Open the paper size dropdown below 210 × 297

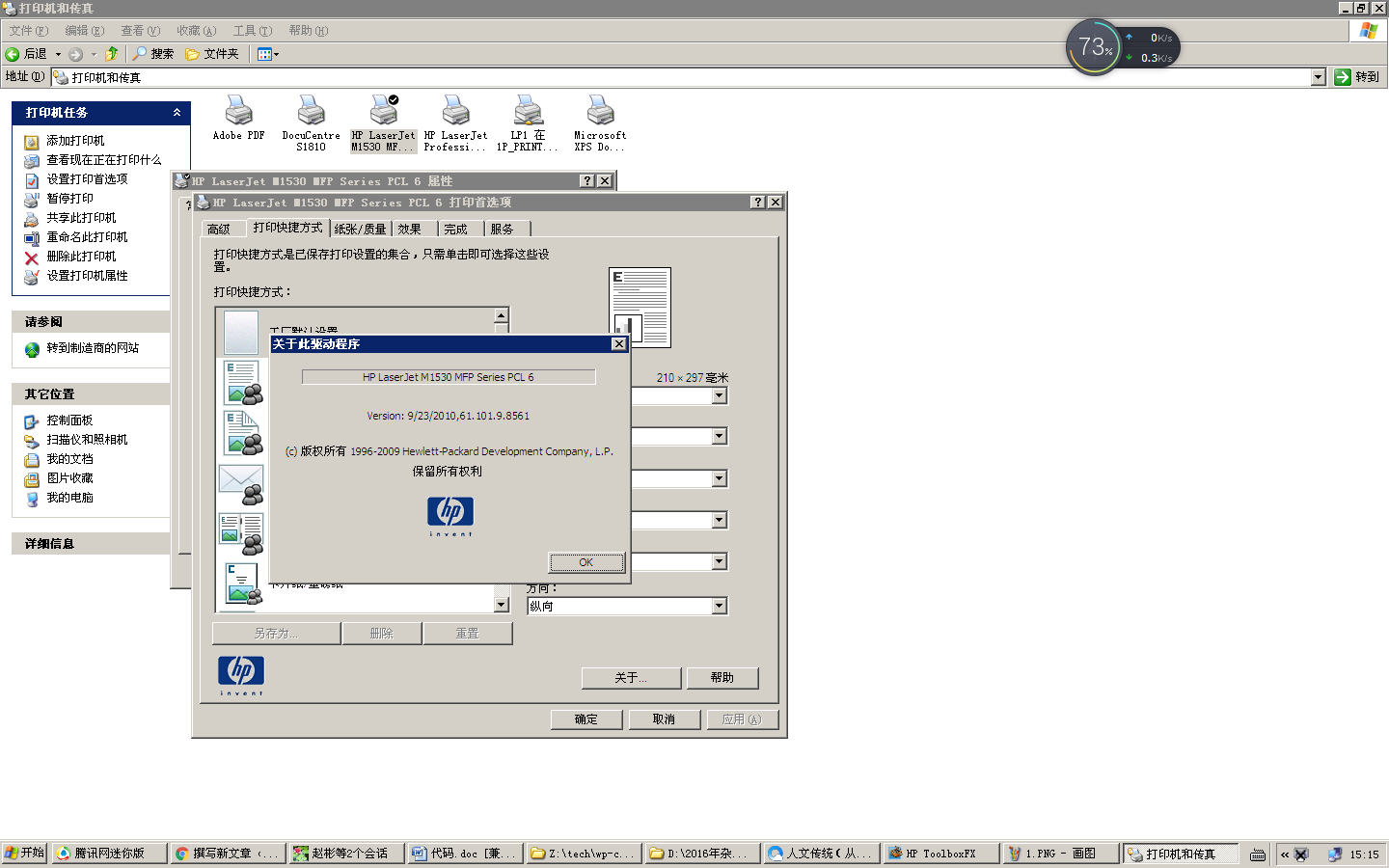[719, 395]
